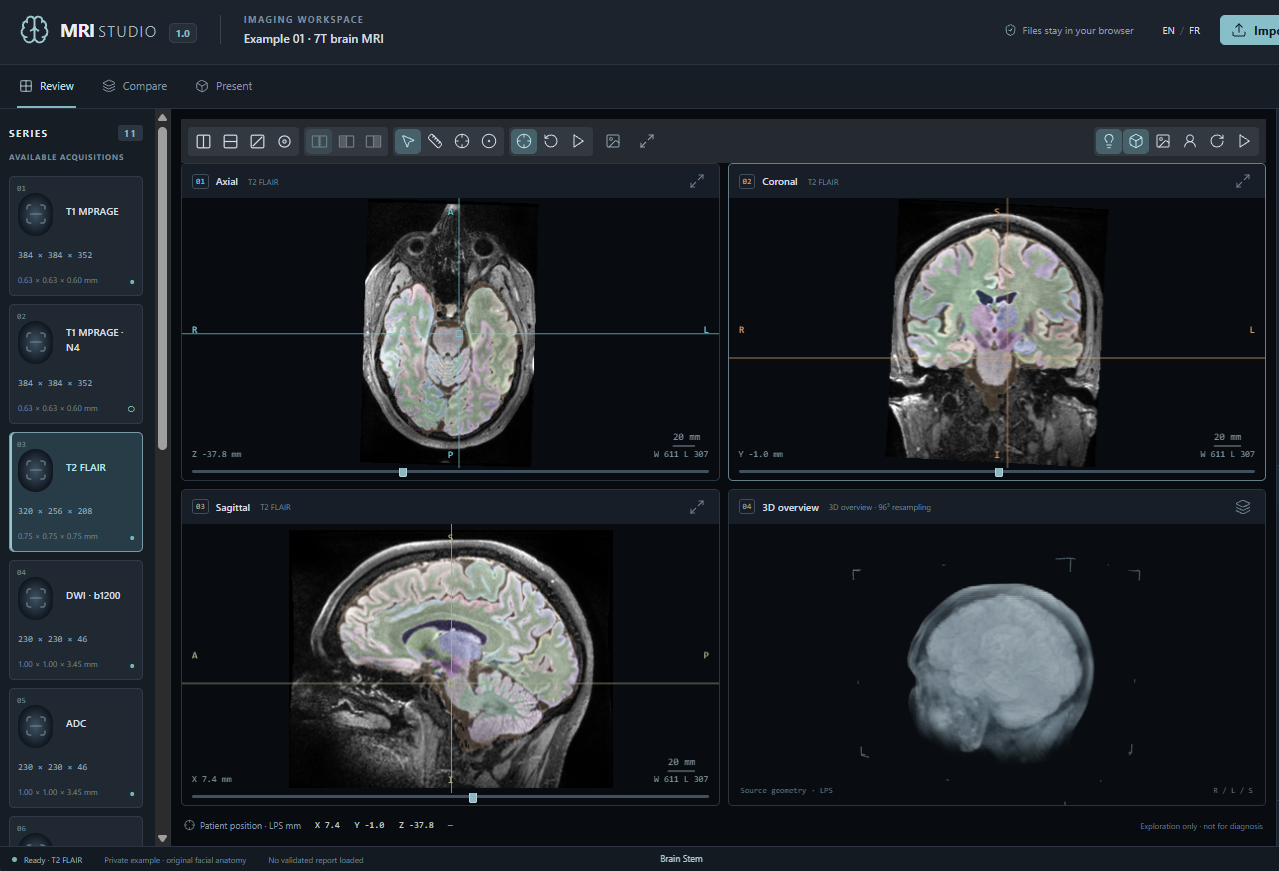Click the Axial 01 viewport number badge
This screenshot has width=1279, height=871.
[x=200, y=182]
